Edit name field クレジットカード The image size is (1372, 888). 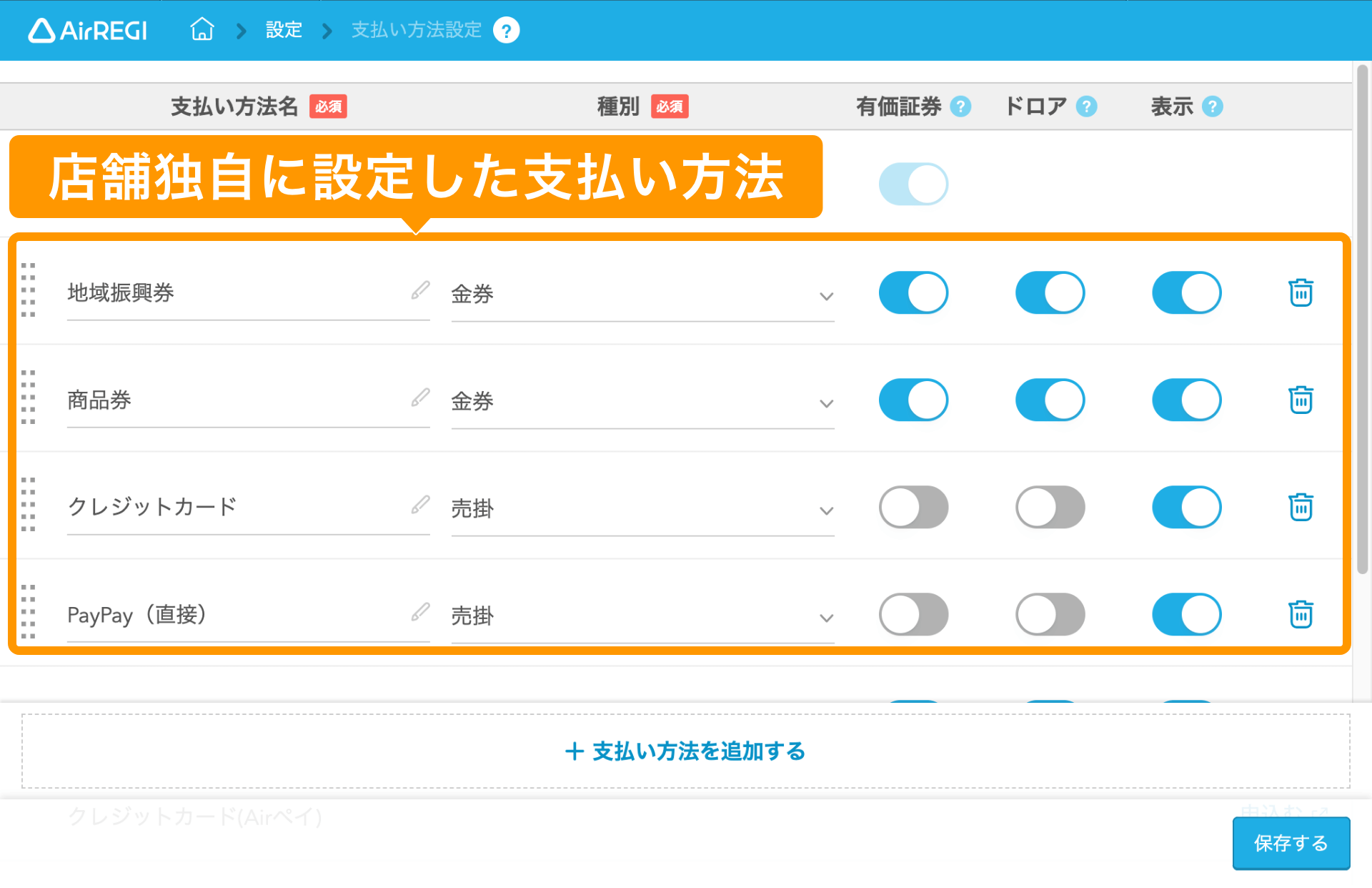[x=248, y=508]
